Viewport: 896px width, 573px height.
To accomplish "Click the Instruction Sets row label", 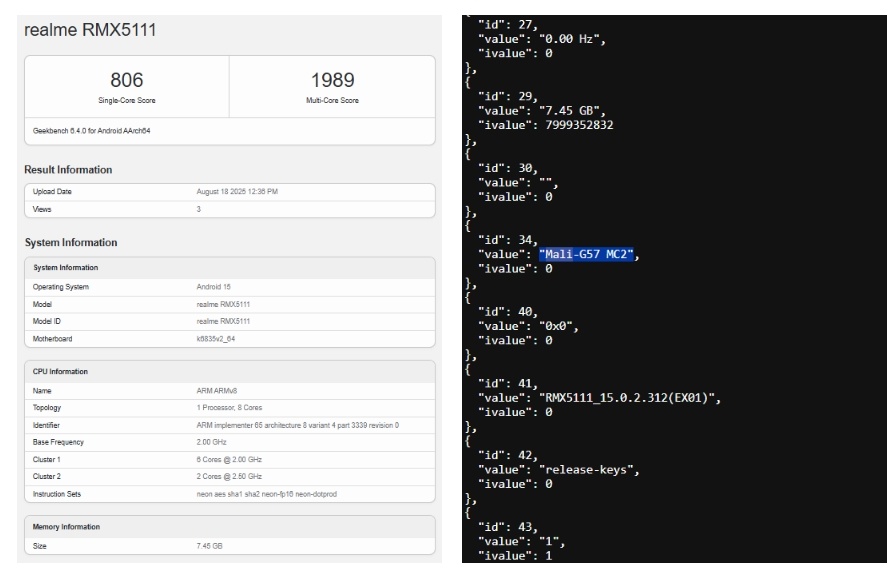I will (57, 494).
